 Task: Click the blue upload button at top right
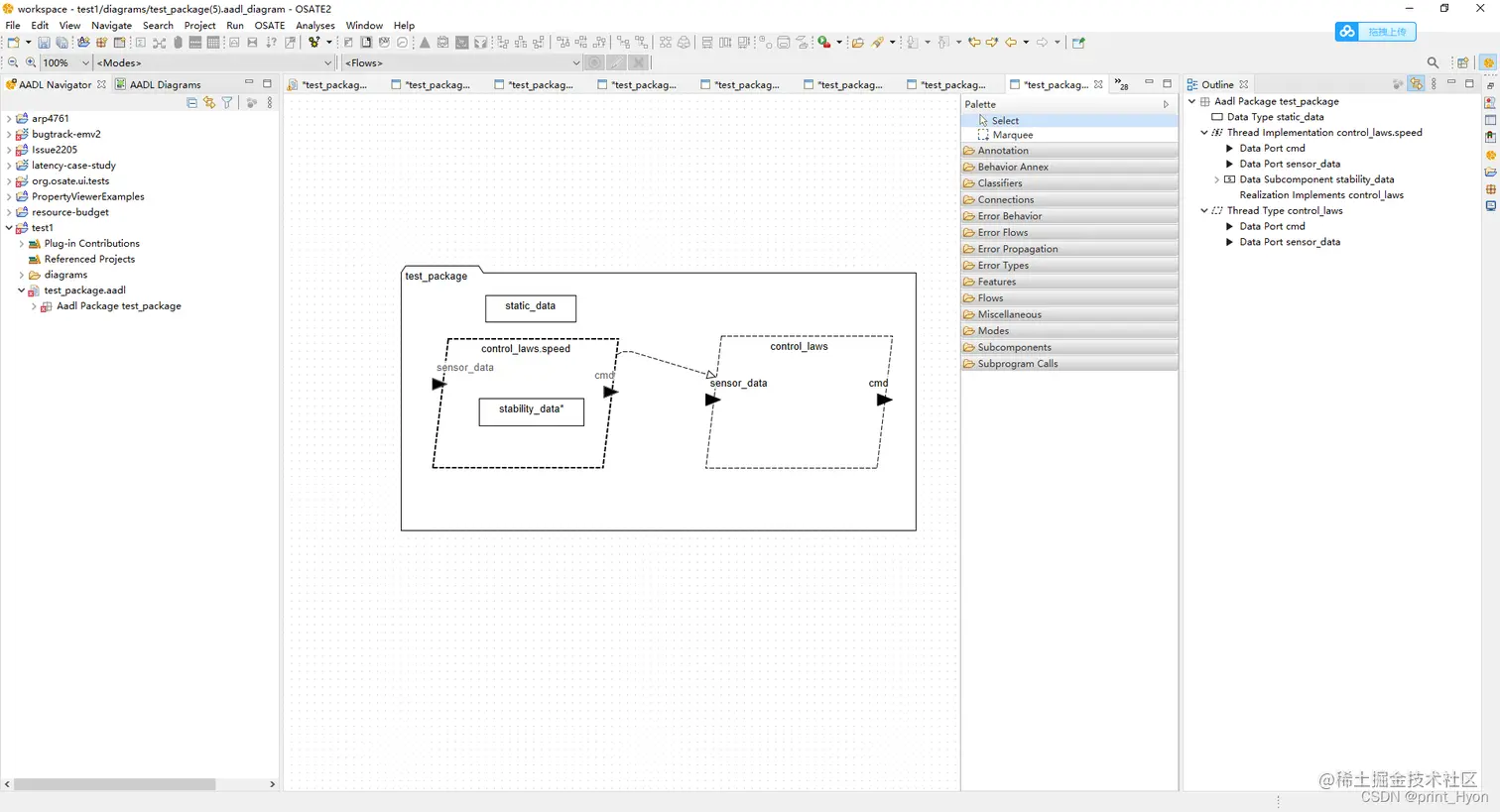pyautogui.click(x=1375, y=32)
